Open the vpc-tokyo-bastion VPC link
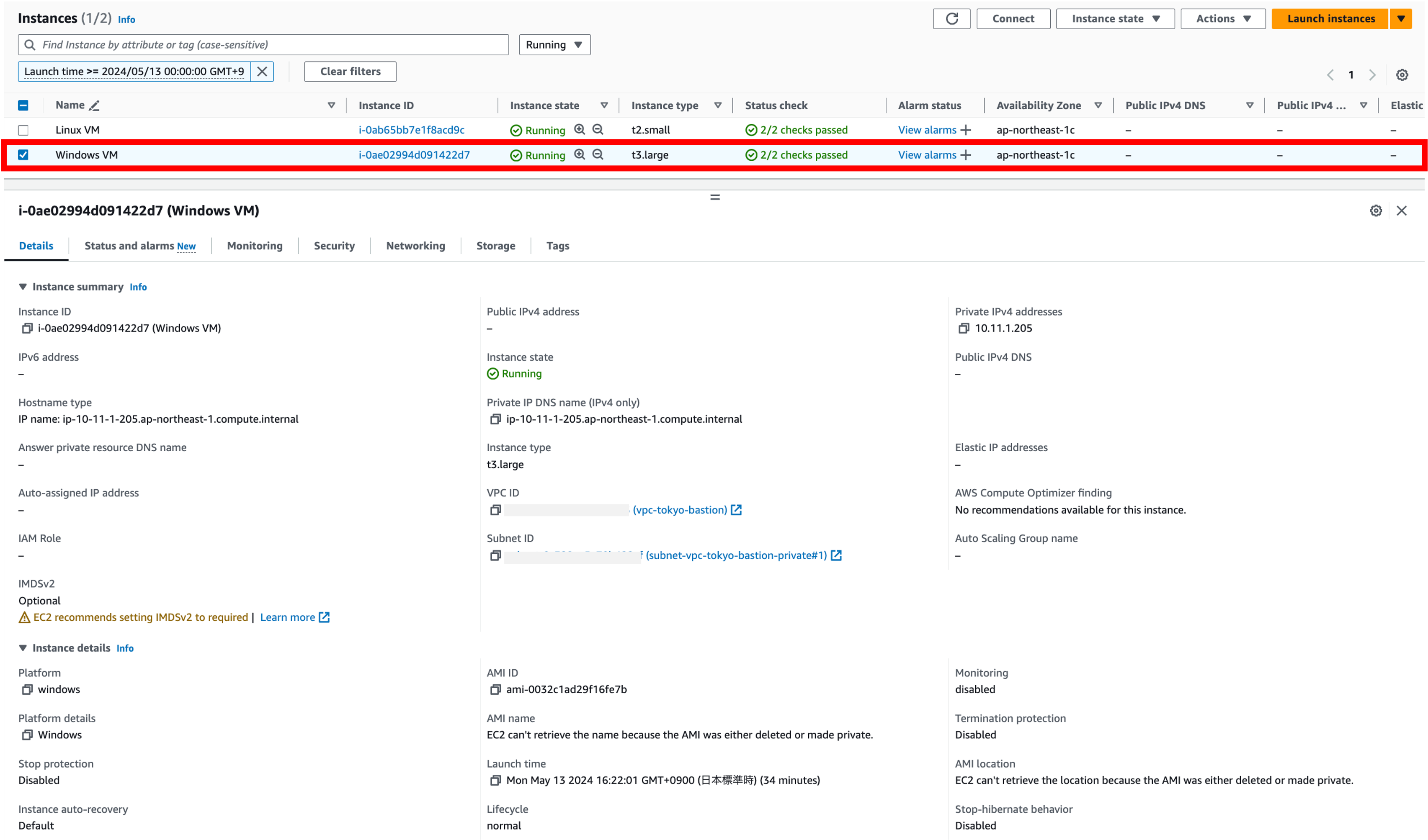Screen dimensions: 1428x840 pyautogui.click(x=679, y=510)
